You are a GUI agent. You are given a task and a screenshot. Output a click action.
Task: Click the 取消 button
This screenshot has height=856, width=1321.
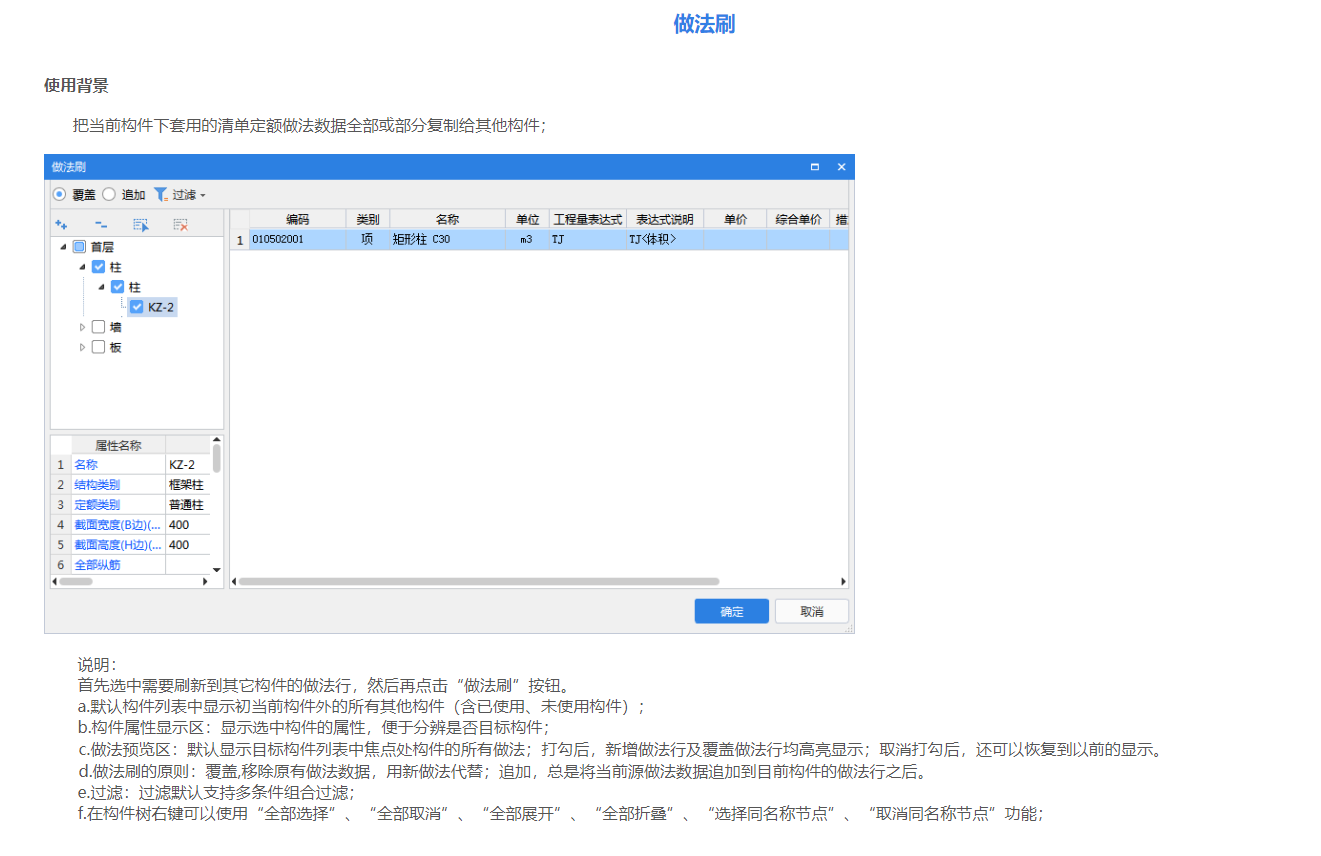click(811, 610)
